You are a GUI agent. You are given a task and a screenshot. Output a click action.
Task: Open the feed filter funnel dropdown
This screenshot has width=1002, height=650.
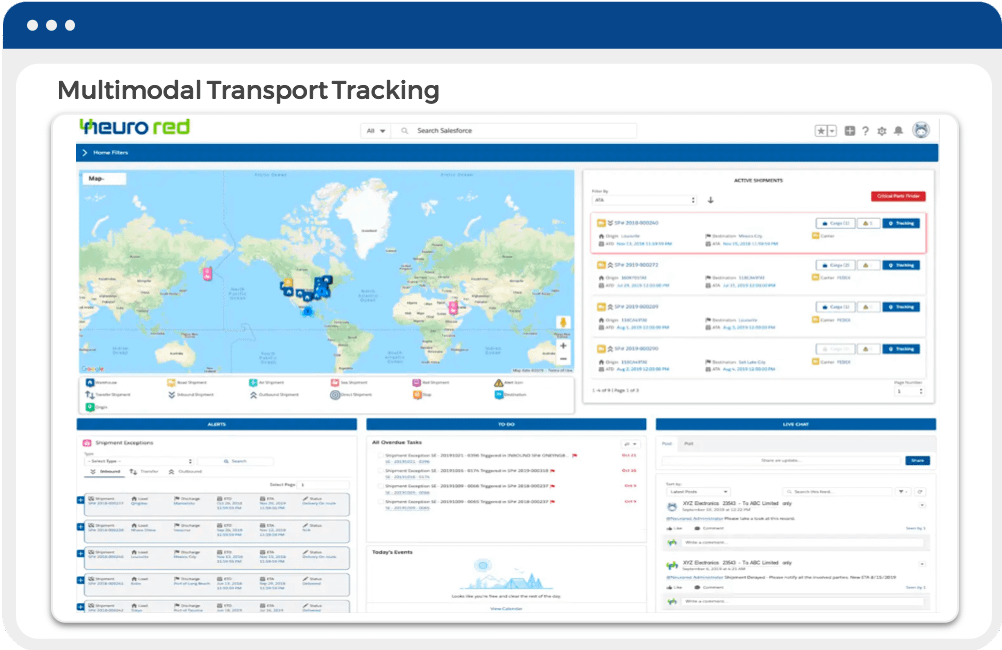coord(902,491)
